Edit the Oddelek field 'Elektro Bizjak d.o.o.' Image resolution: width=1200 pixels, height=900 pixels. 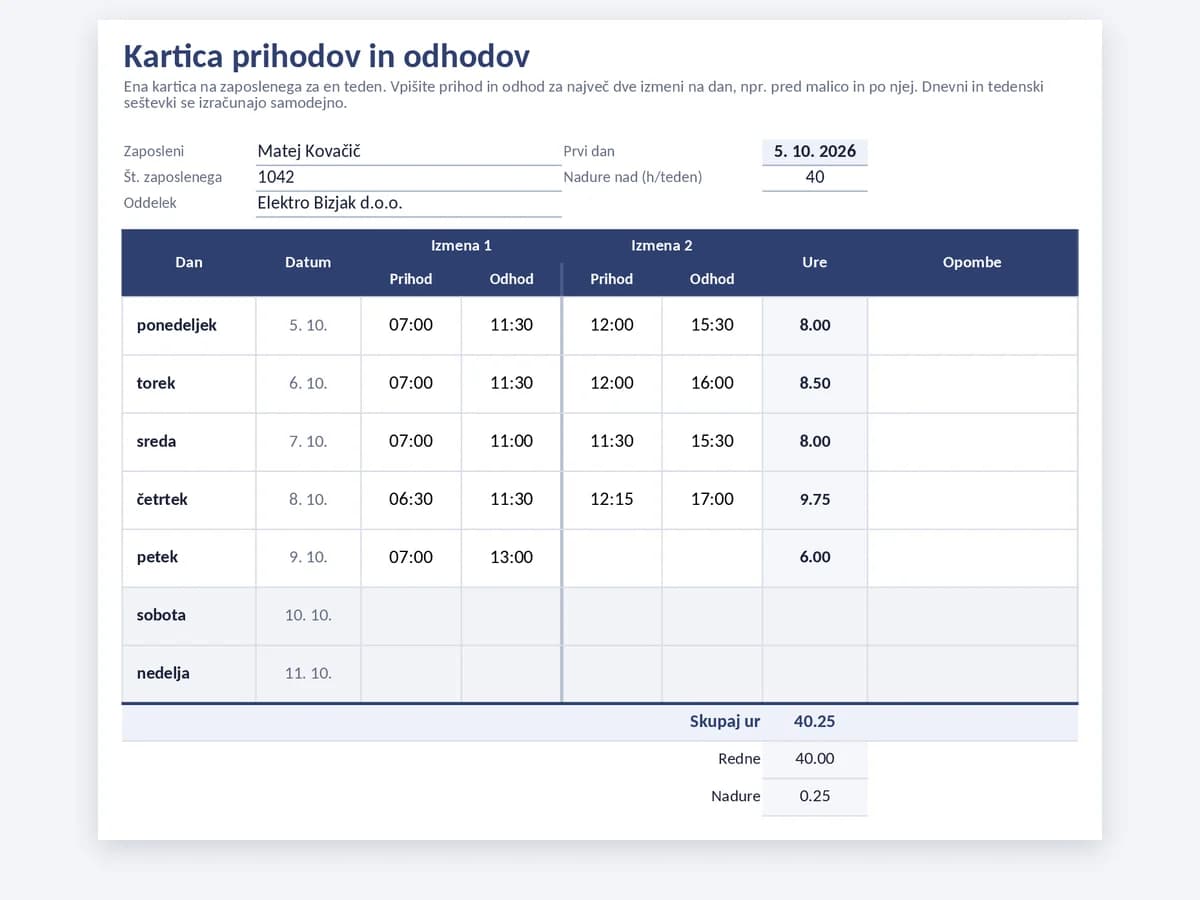pyautogui.click(x=409, y=204)
